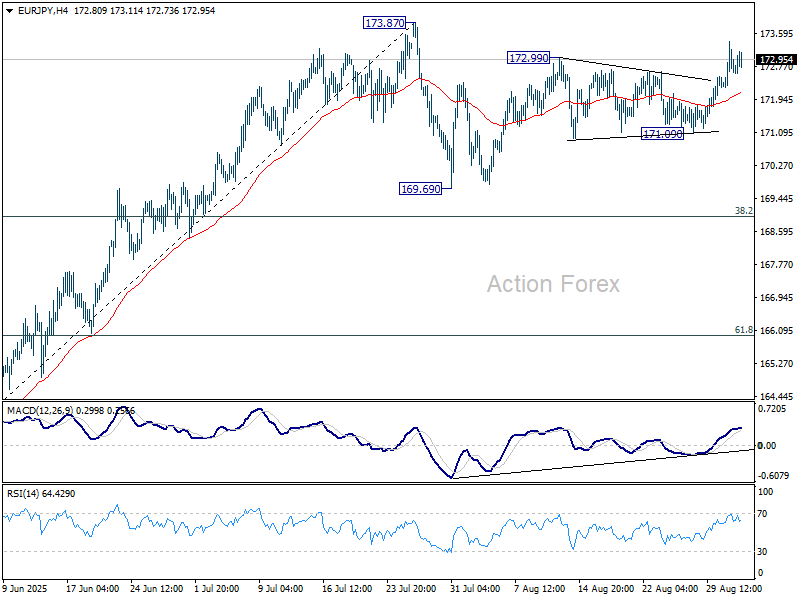Screen dimensions: 800x600
Task: Select the 61.8 Fibonacci level label
Action: click(743, 329)
